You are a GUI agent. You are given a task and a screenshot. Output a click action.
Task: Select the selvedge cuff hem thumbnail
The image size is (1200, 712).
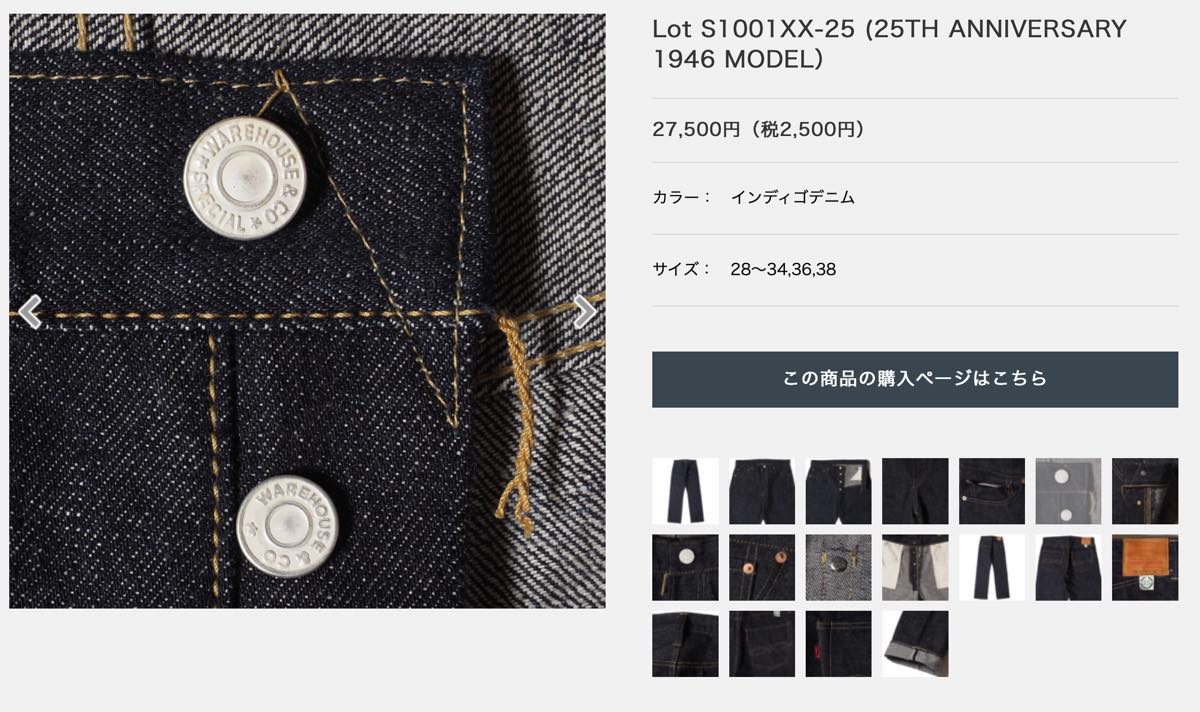point(915,644)
